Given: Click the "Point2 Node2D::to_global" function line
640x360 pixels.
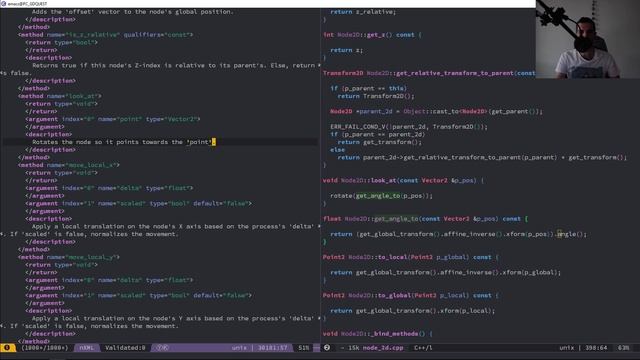Looking at the screenshot, I should tap(411, 296).
